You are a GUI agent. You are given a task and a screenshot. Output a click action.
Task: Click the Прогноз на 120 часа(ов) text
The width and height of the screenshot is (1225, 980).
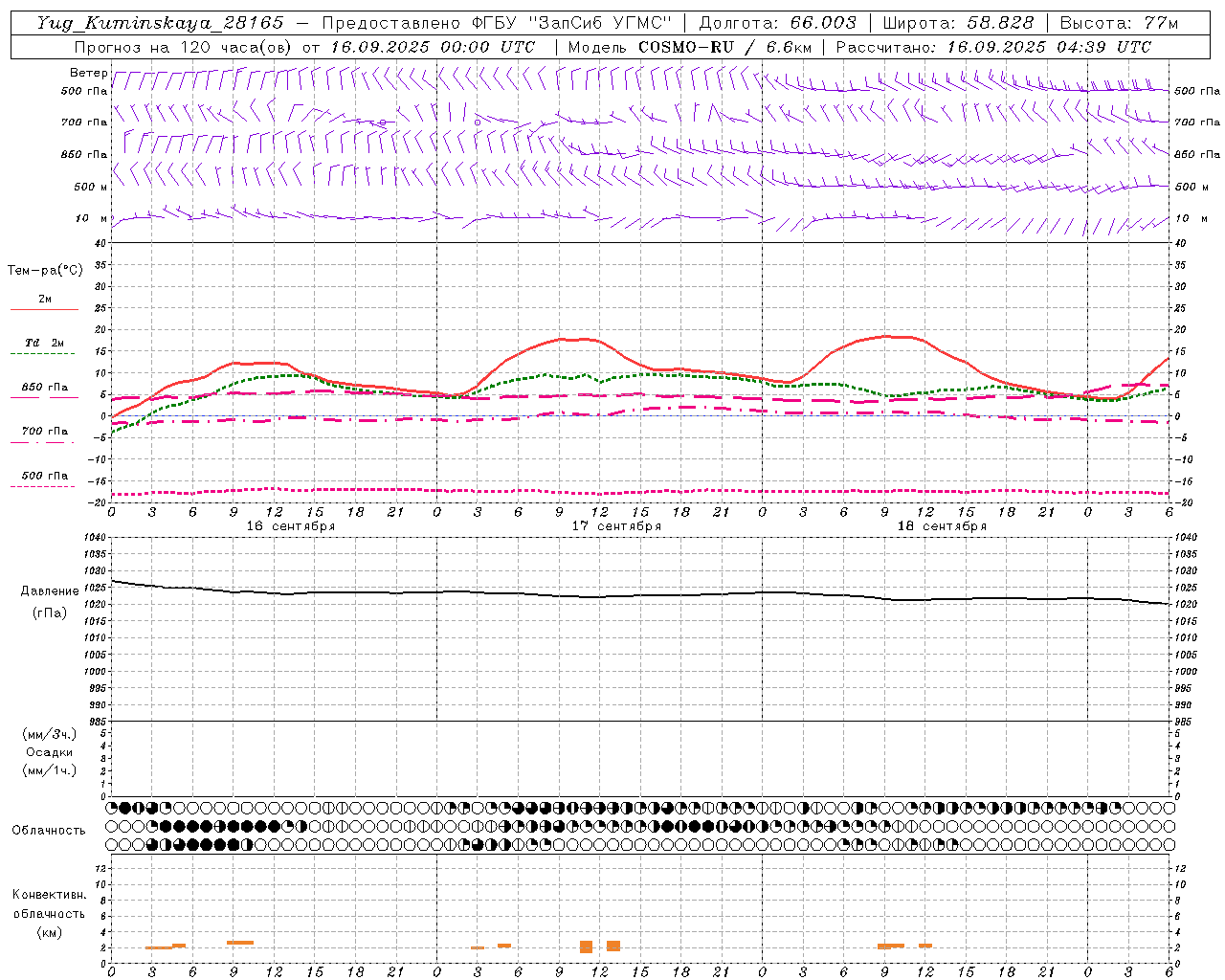coord(184,47)
